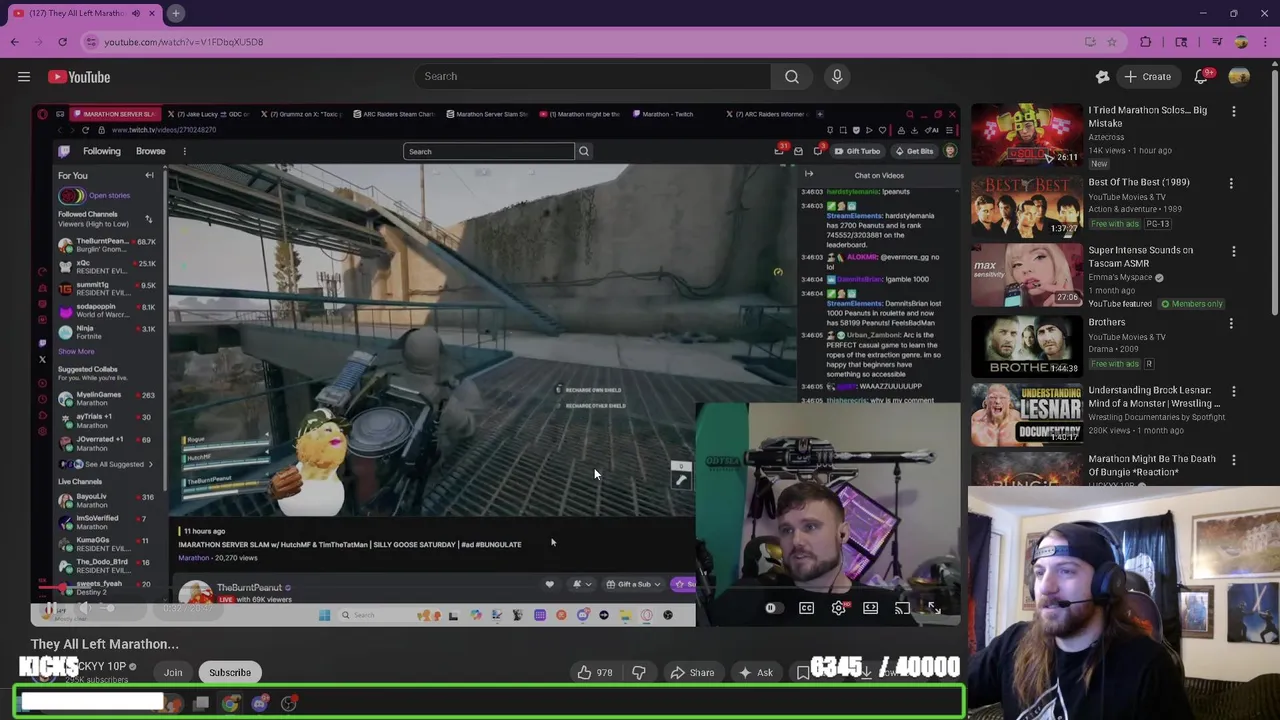Close the current YouTube browser tab
This screenshot has height=720, width=1280.
tap(152, 13)
